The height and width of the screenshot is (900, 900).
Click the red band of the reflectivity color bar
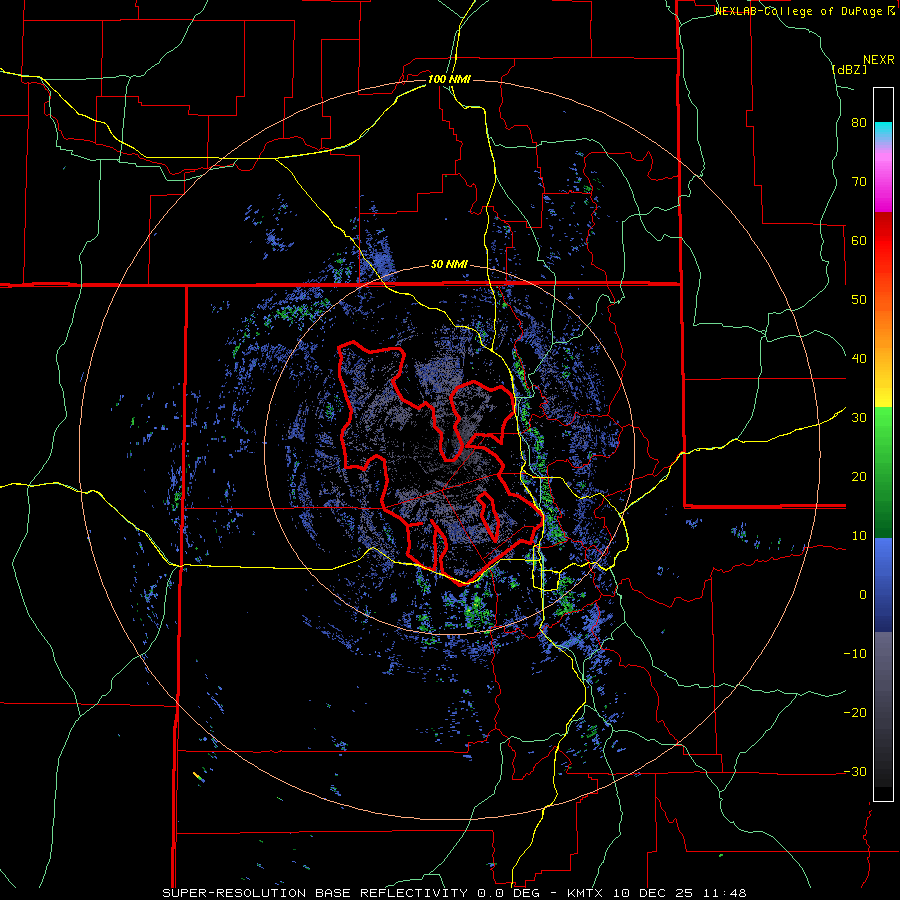click(x=883, y=255)
